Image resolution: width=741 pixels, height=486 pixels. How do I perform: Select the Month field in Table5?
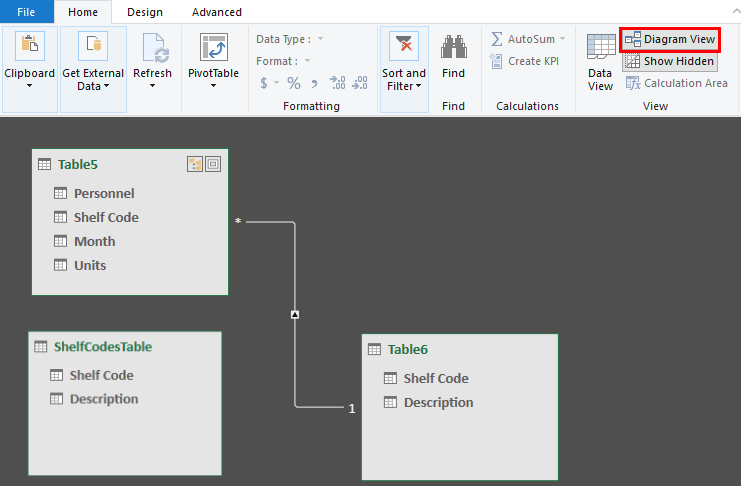click(94, 241)
